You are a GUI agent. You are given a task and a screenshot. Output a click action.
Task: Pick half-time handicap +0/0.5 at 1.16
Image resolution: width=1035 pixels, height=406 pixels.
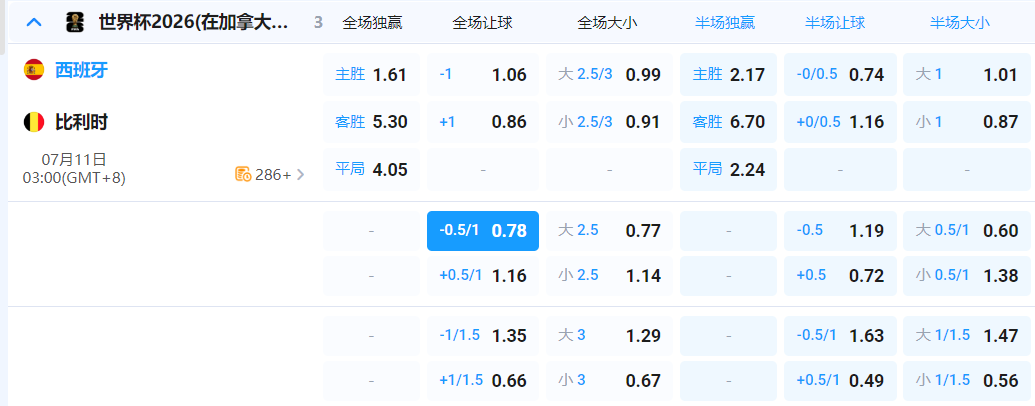pos(840,122)
